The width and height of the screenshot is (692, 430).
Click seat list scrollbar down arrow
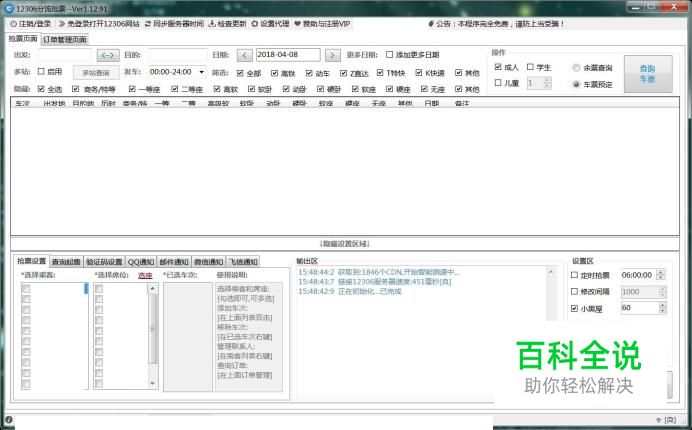152,383
